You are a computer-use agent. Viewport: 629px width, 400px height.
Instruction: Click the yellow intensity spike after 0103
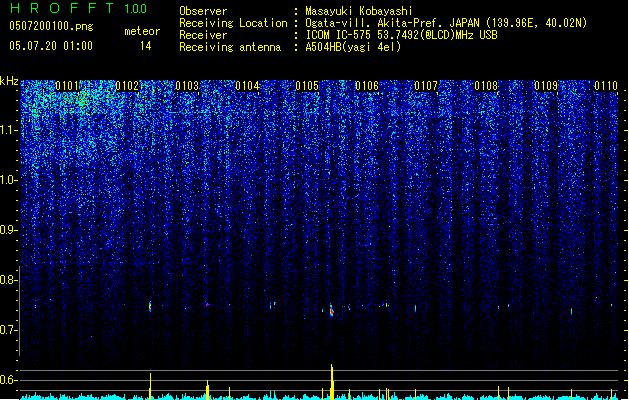tap(207, 390)
